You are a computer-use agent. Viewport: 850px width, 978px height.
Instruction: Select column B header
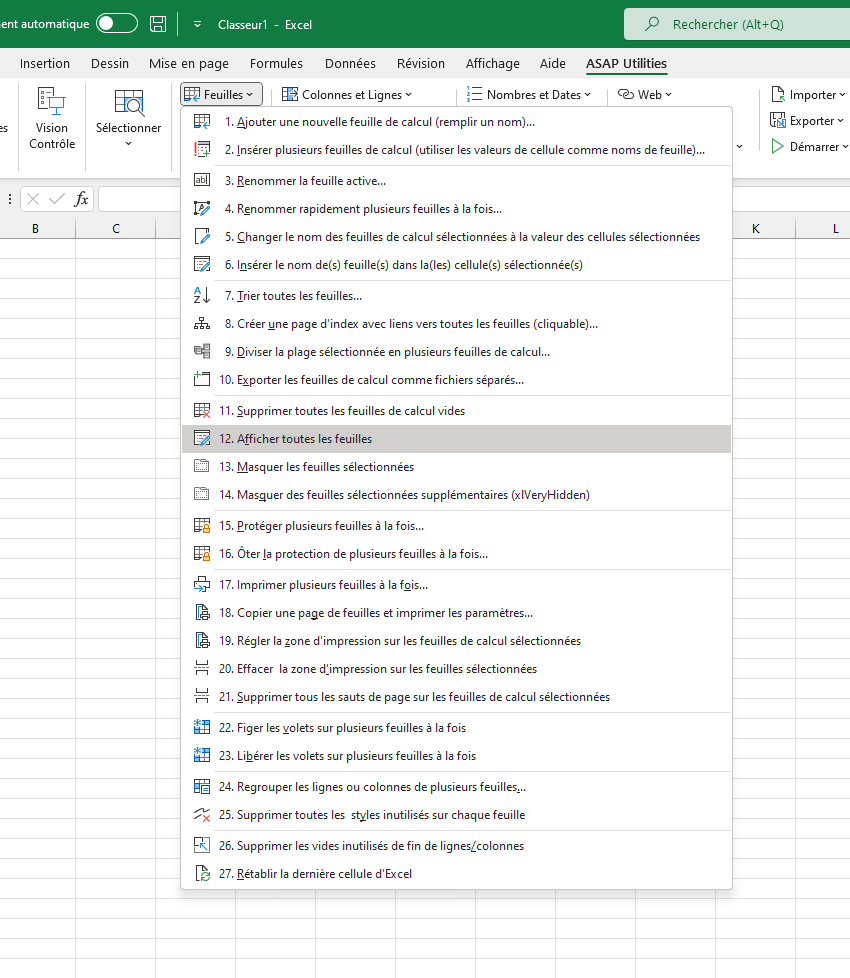point(36,229)
